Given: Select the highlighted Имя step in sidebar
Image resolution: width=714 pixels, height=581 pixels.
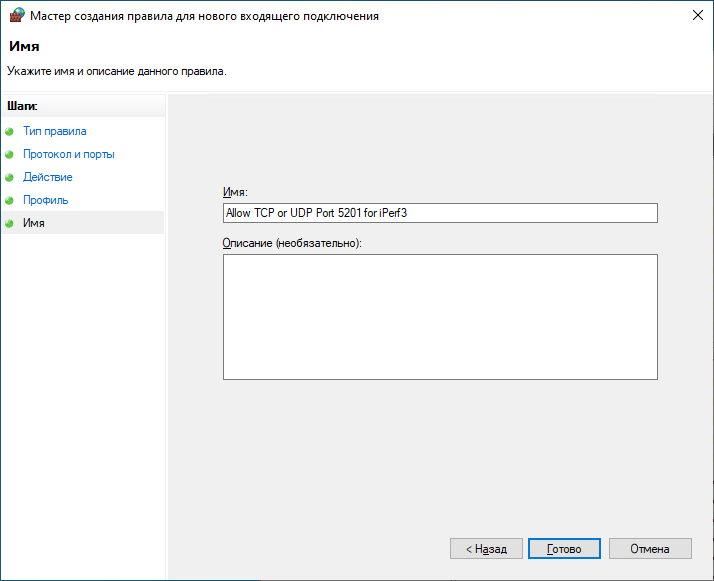Looking at the screenshot, I should [x=34, y=223].
